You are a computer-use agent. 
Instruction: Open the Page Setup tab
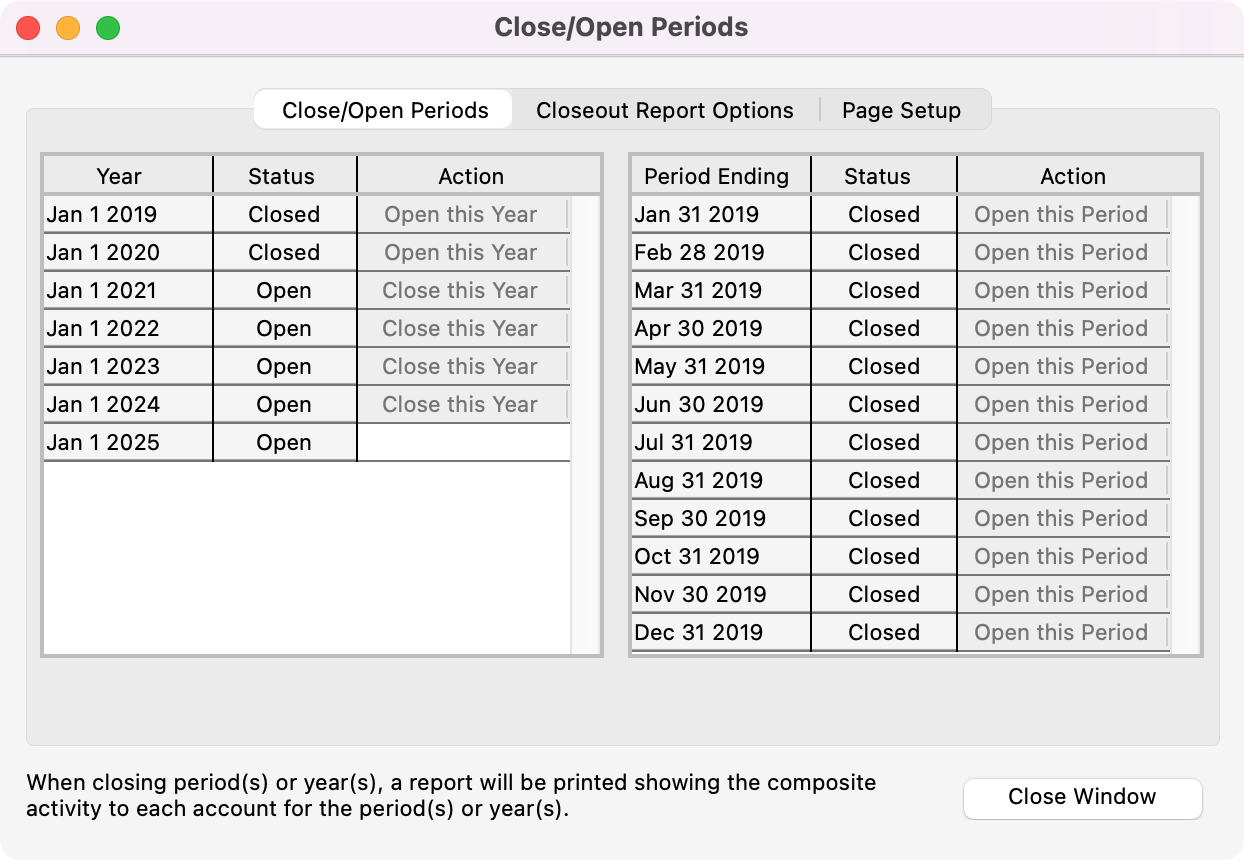click(901, 110)
